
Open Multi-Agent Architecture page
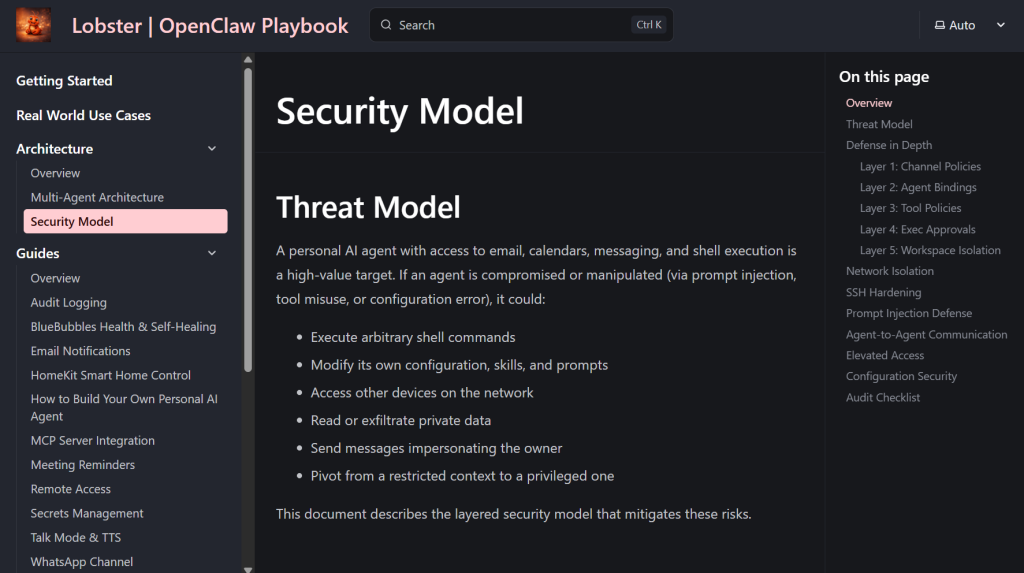tap(97, 197)
